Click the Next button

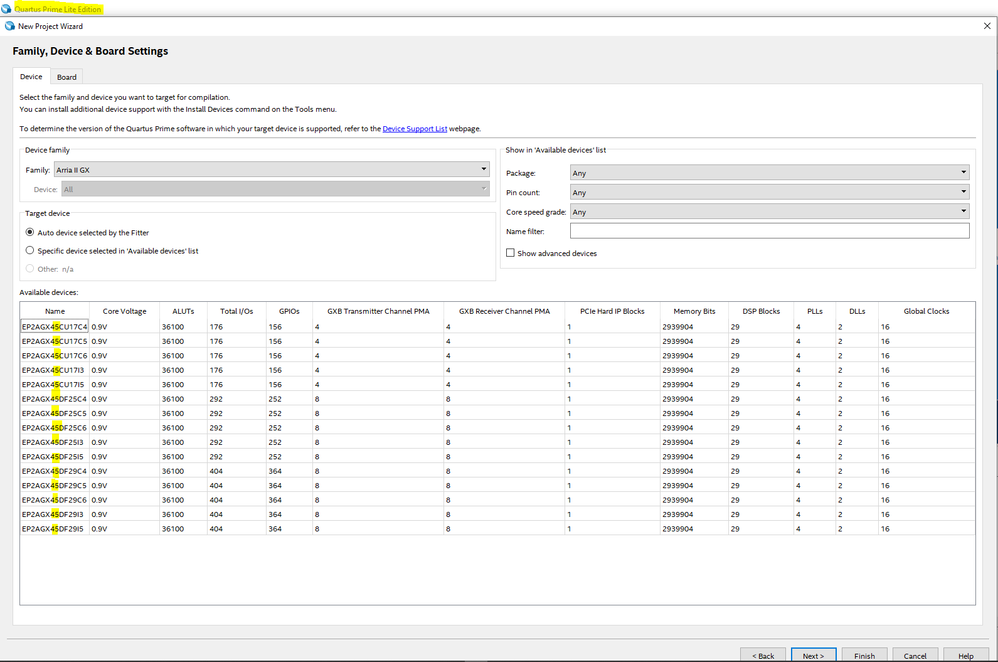(813, 655)
